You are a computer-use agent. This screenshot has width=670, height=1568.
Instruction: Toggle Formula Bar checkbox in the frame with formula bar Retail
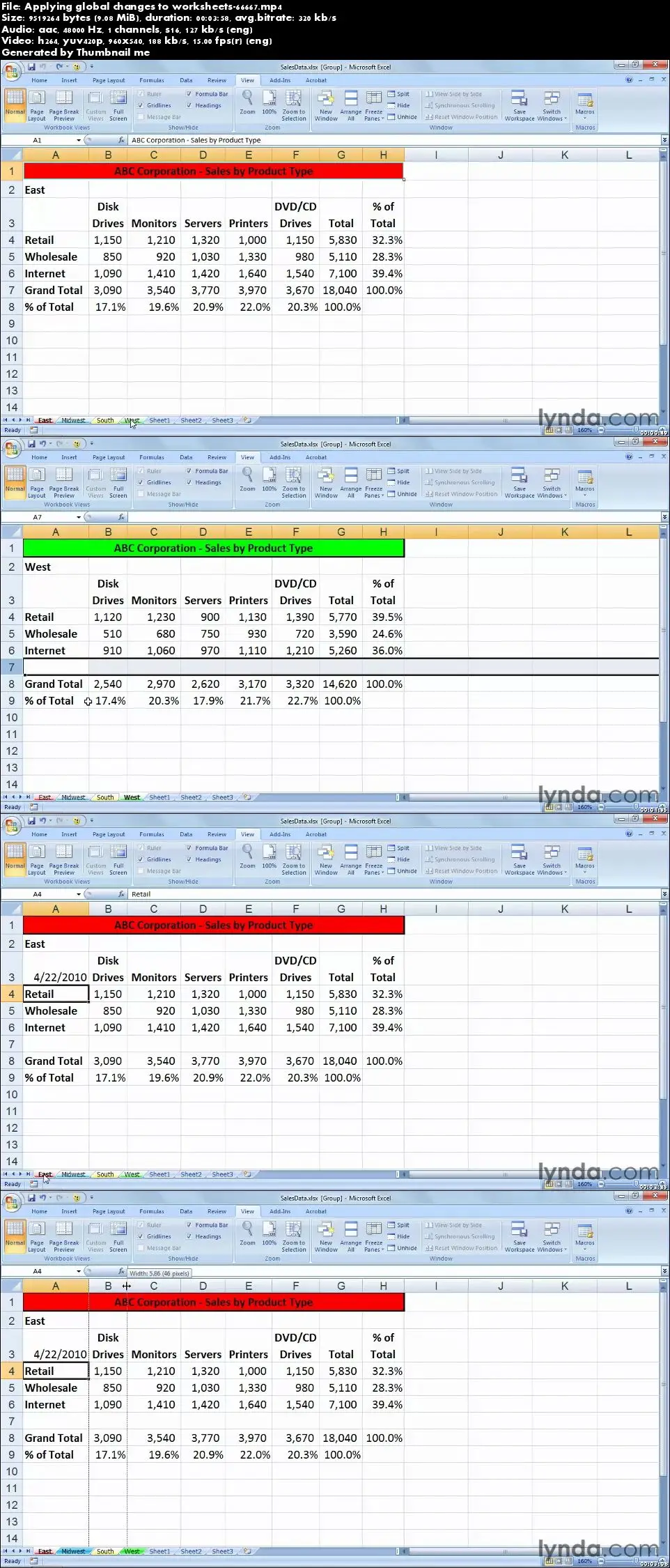189,848
